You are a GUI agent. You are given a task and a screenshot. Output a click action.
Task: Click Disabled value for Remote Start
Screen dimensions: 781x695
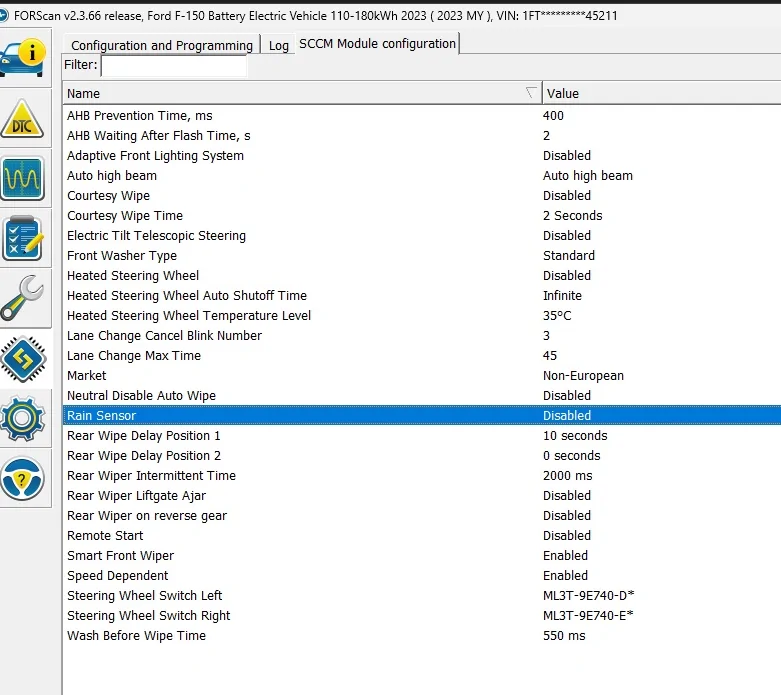coord(566,535)
